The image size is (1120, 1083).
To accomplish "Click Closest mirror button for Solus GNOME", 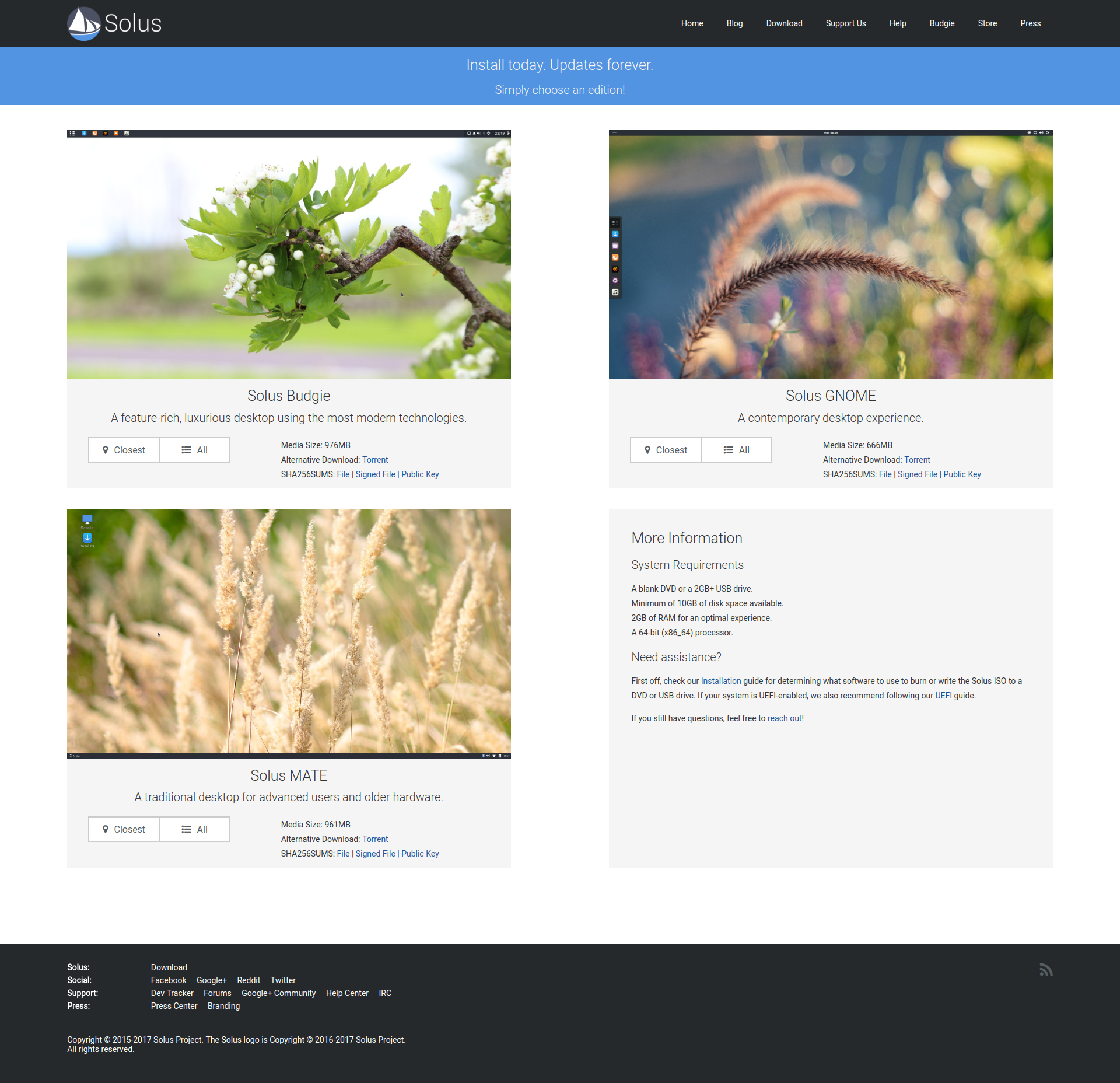I will (x=666, y=450).
